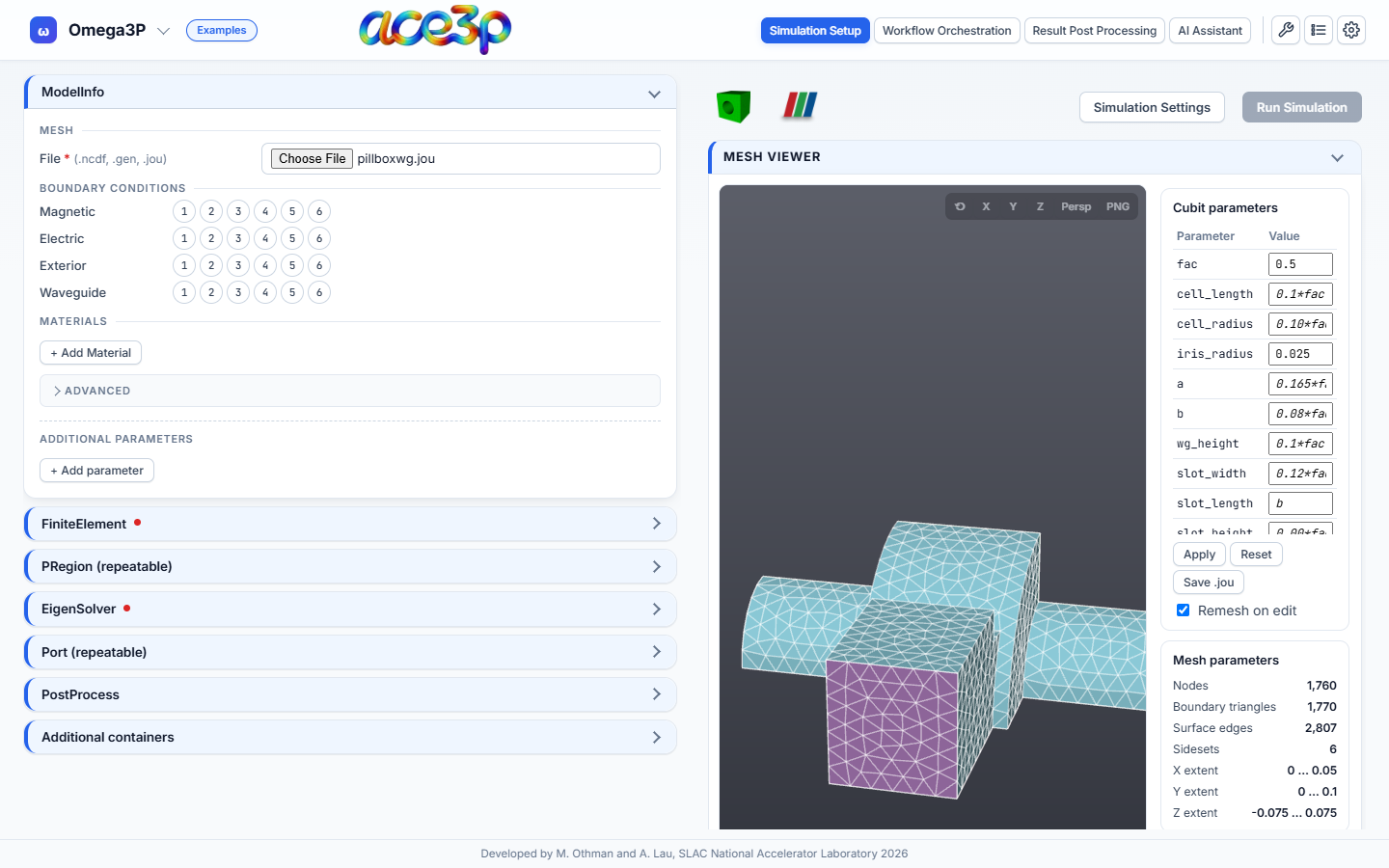Click Choose File for mesh
Image resolution: width=1389 pixels, height=868 pixels.
pyautogui.click(x=312, y=159)
